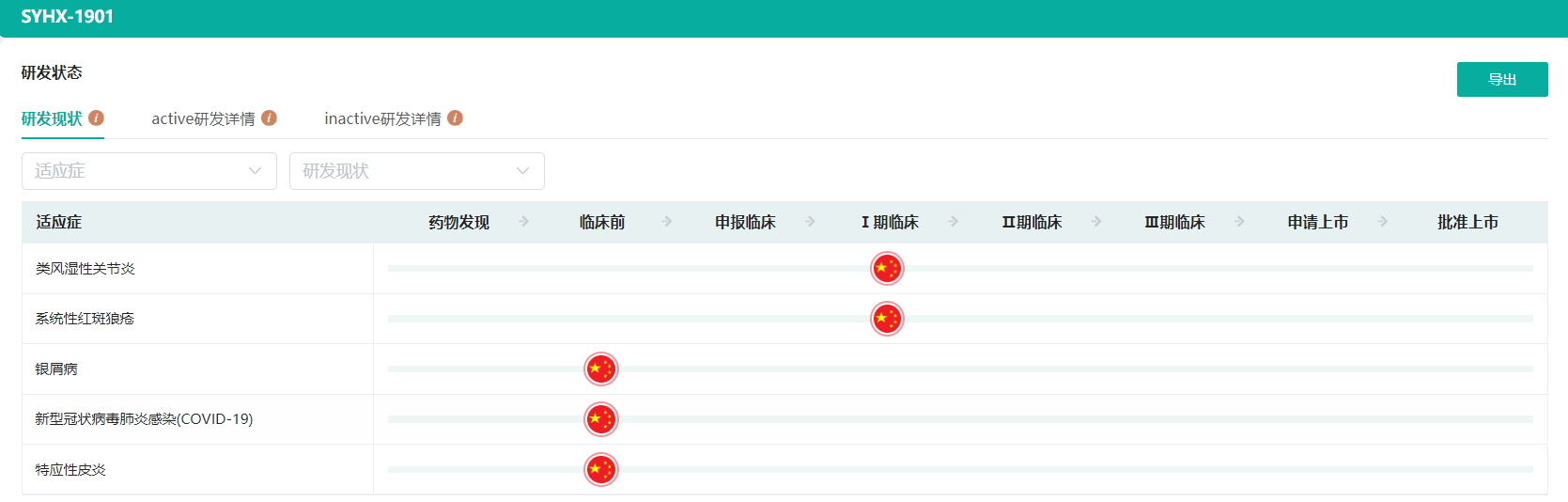The image size is (1568, 502).
Task: Switch to the active研发详情 tab
Action: (x=203, y=119)
